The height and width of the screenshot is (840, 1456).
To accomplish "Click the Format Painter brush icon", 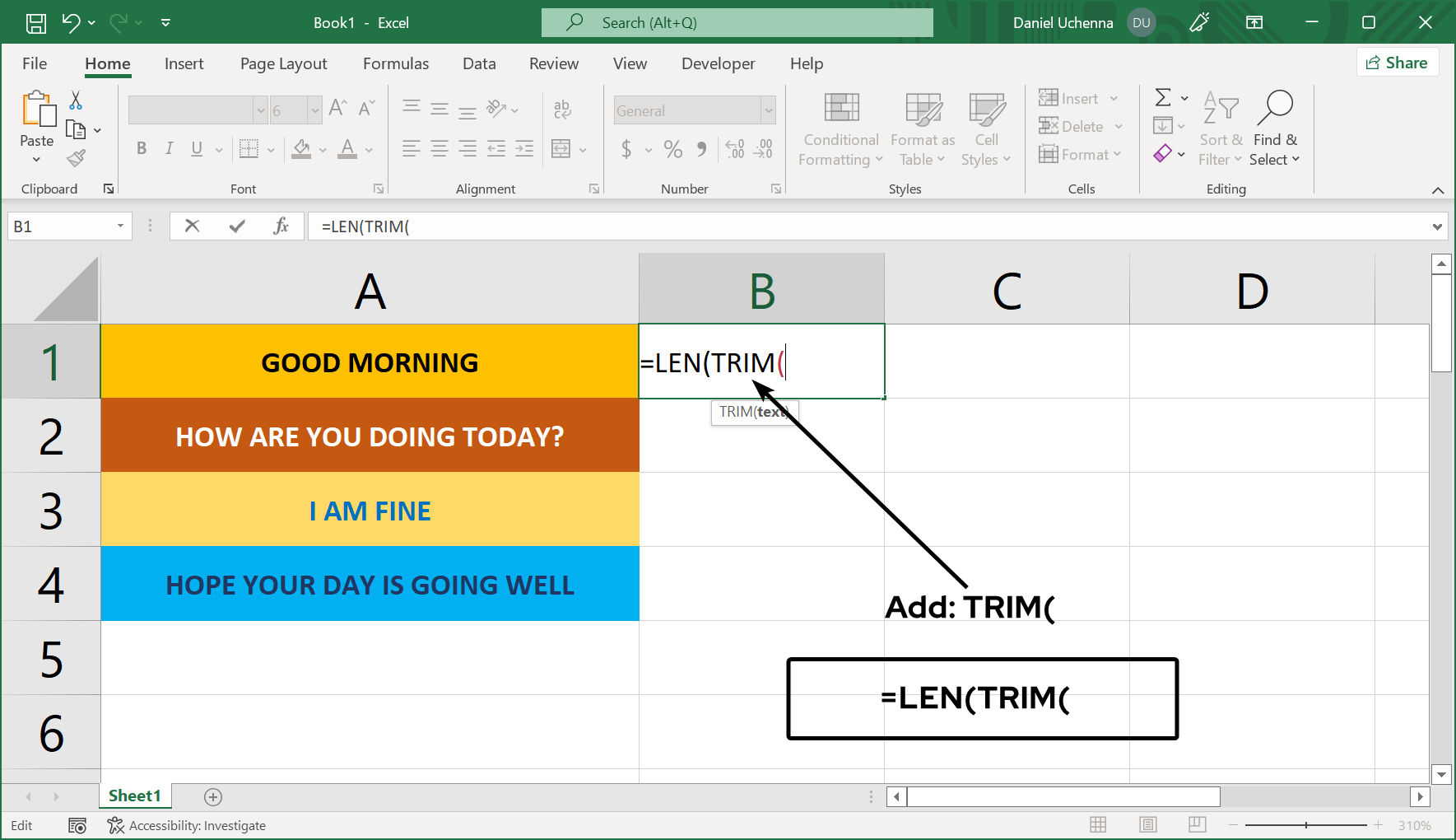I will [x=77, y=158].
